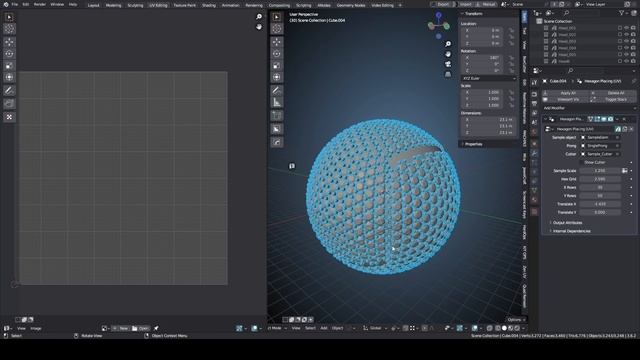
Task: Select the Rotate tool in UV editor
Action: point(9,54)
